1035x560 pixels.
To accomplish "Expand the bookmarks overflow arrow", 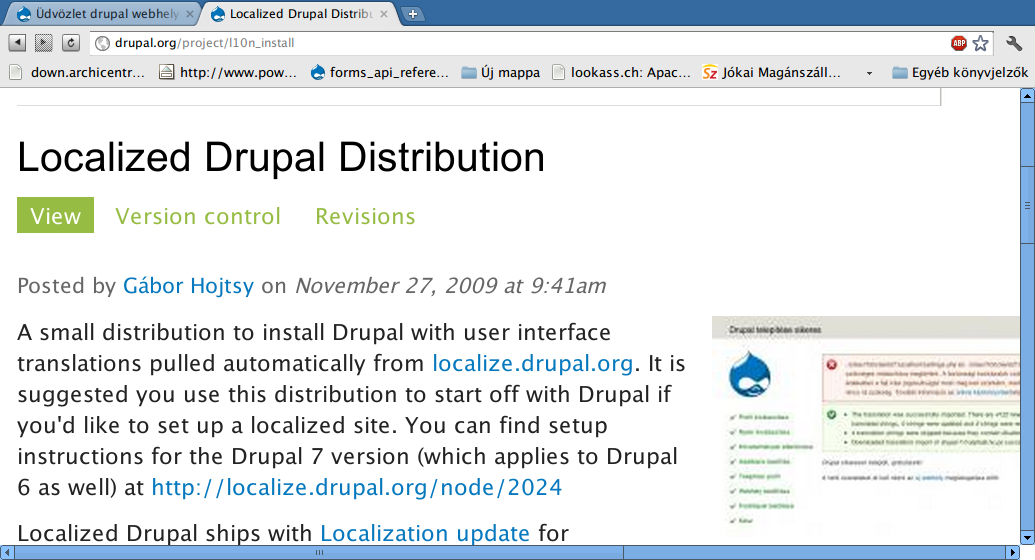I will [869, 73].
